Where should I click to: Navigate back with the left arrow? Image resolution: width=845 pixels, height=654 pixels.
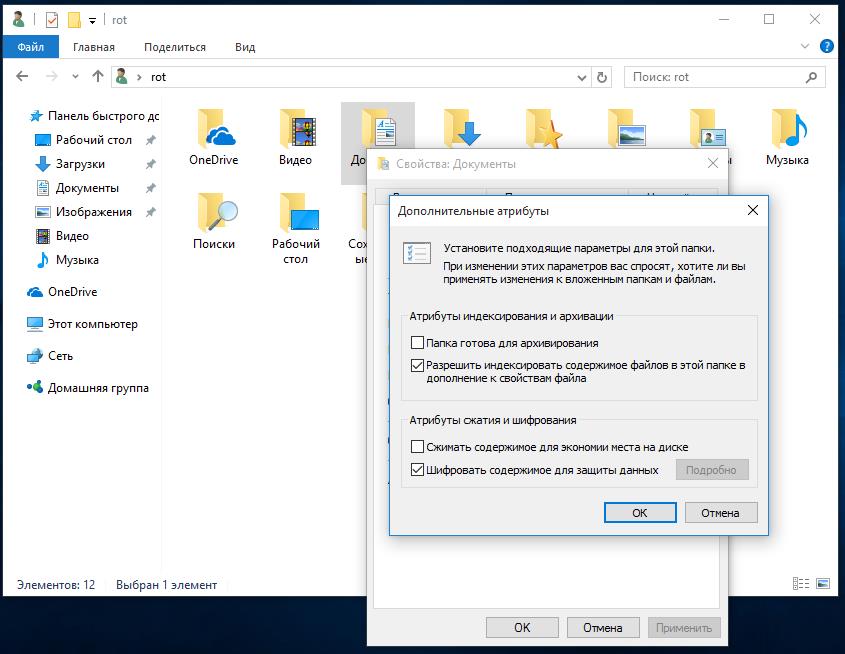click(22, 76)
